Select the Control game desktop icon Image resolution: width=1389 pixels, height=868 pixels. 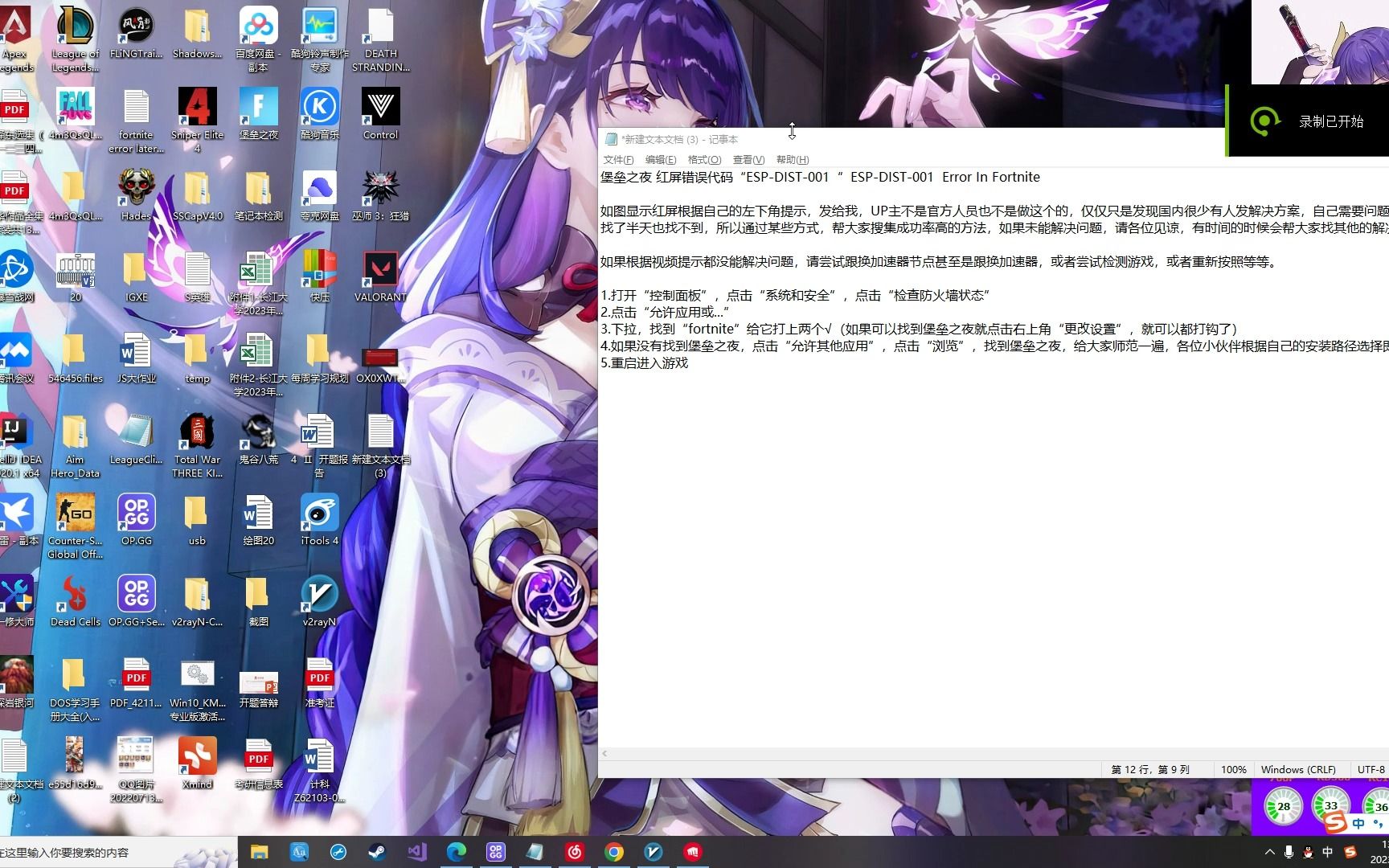(x=380, y=114)
